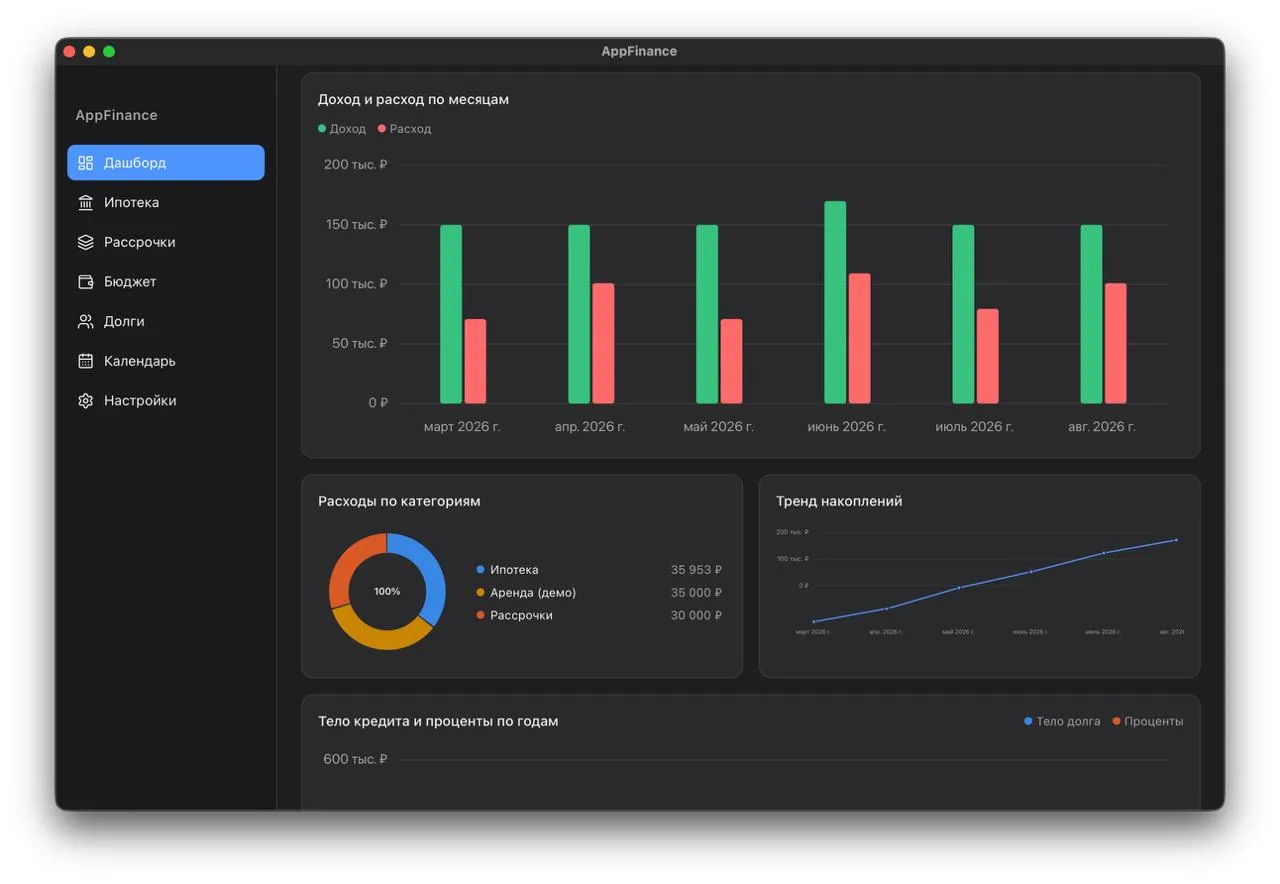Open the Дашборд section

click(166, 163)
